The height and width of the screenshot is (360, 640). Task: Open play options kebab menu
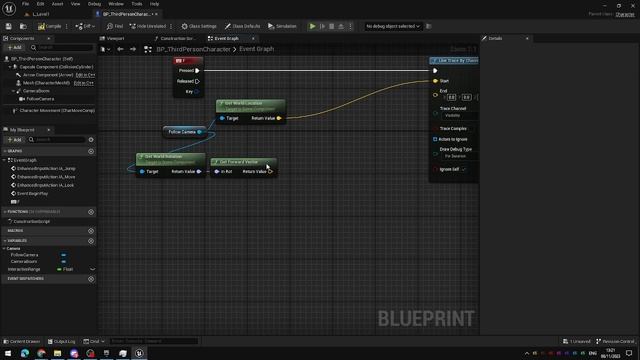[x=350, y=26]
